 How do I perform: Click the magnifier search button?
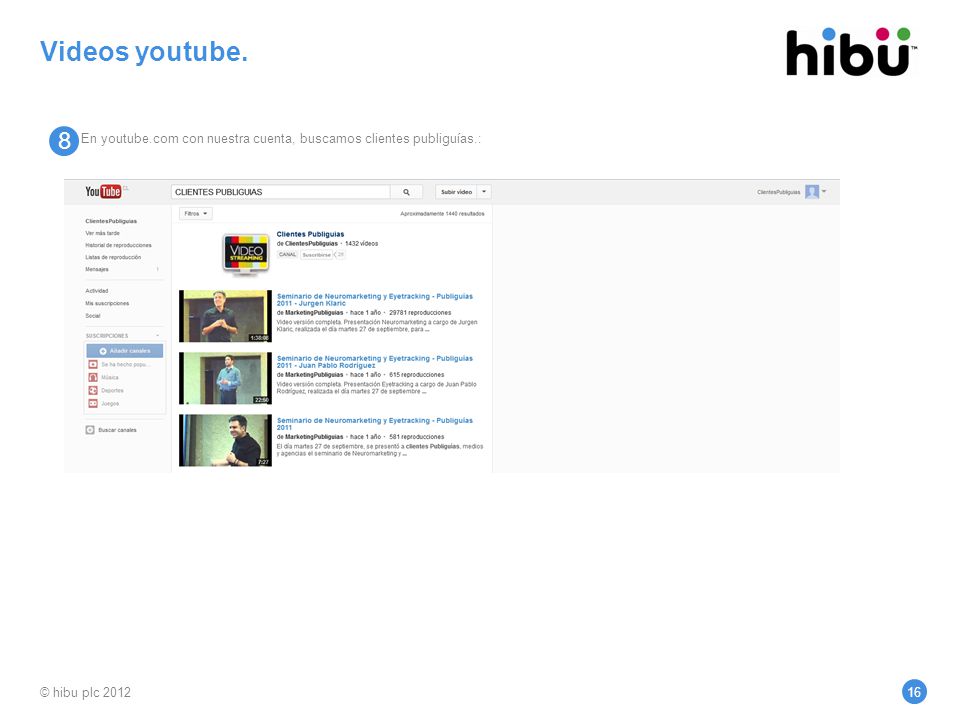(x=406, y=192)
